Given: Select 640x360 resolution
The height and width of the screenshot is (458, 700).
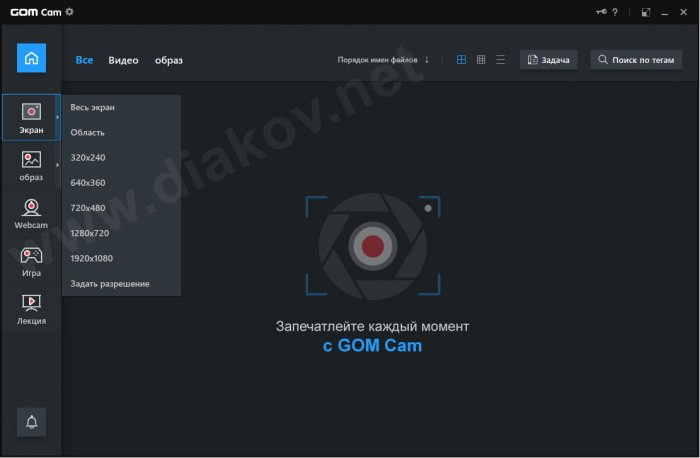Looking at the screenshot, I should [121, 183].
